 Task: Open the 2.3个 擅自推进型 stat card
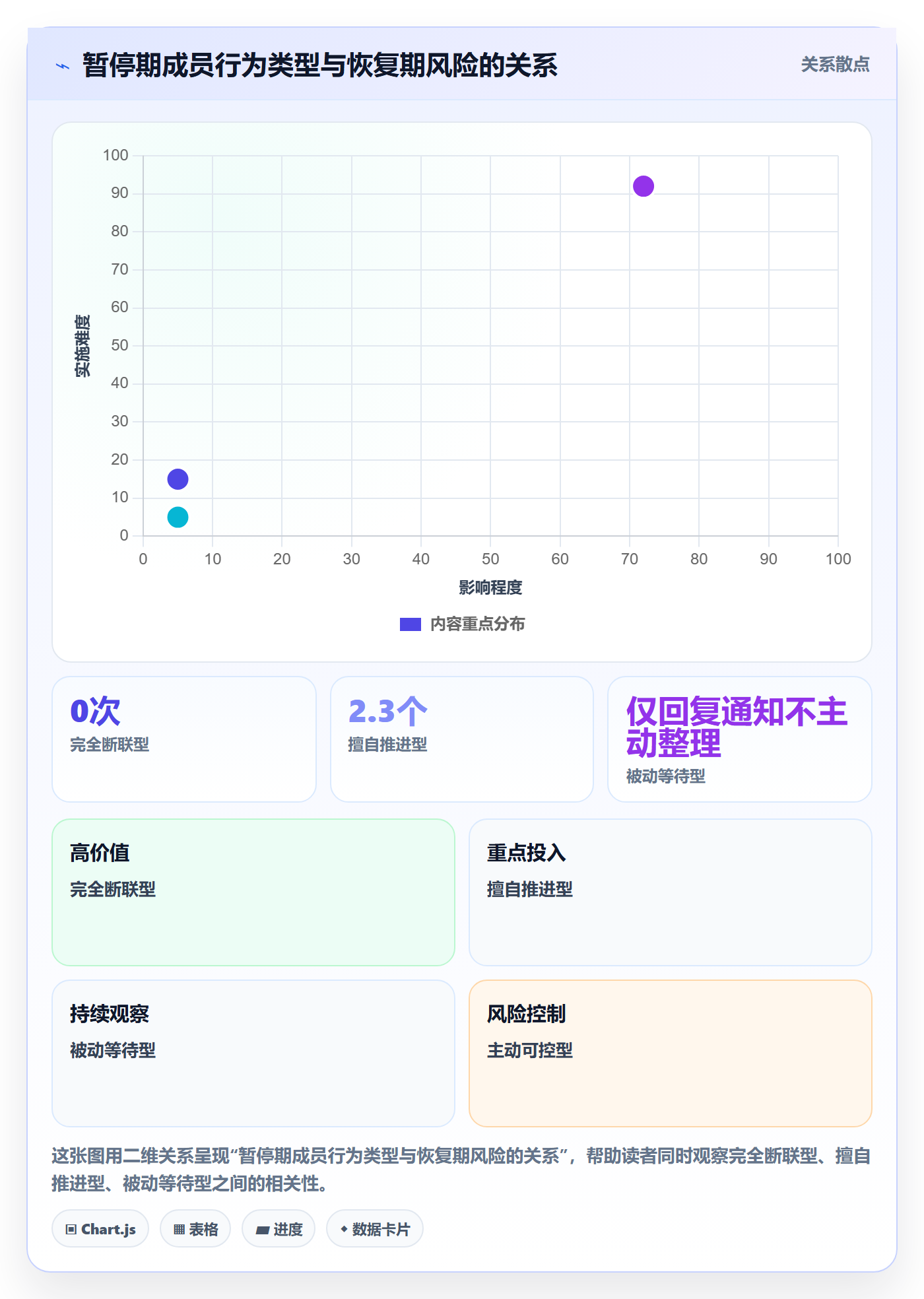(x=462, y=739)
